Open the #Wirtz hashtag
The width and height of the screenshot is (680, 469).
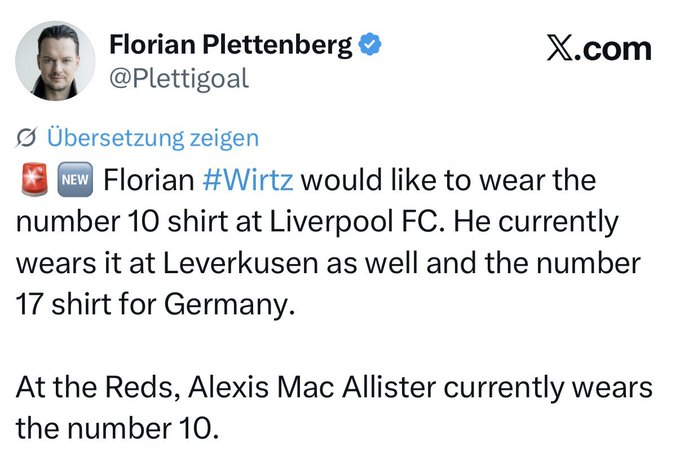(248, 180)
